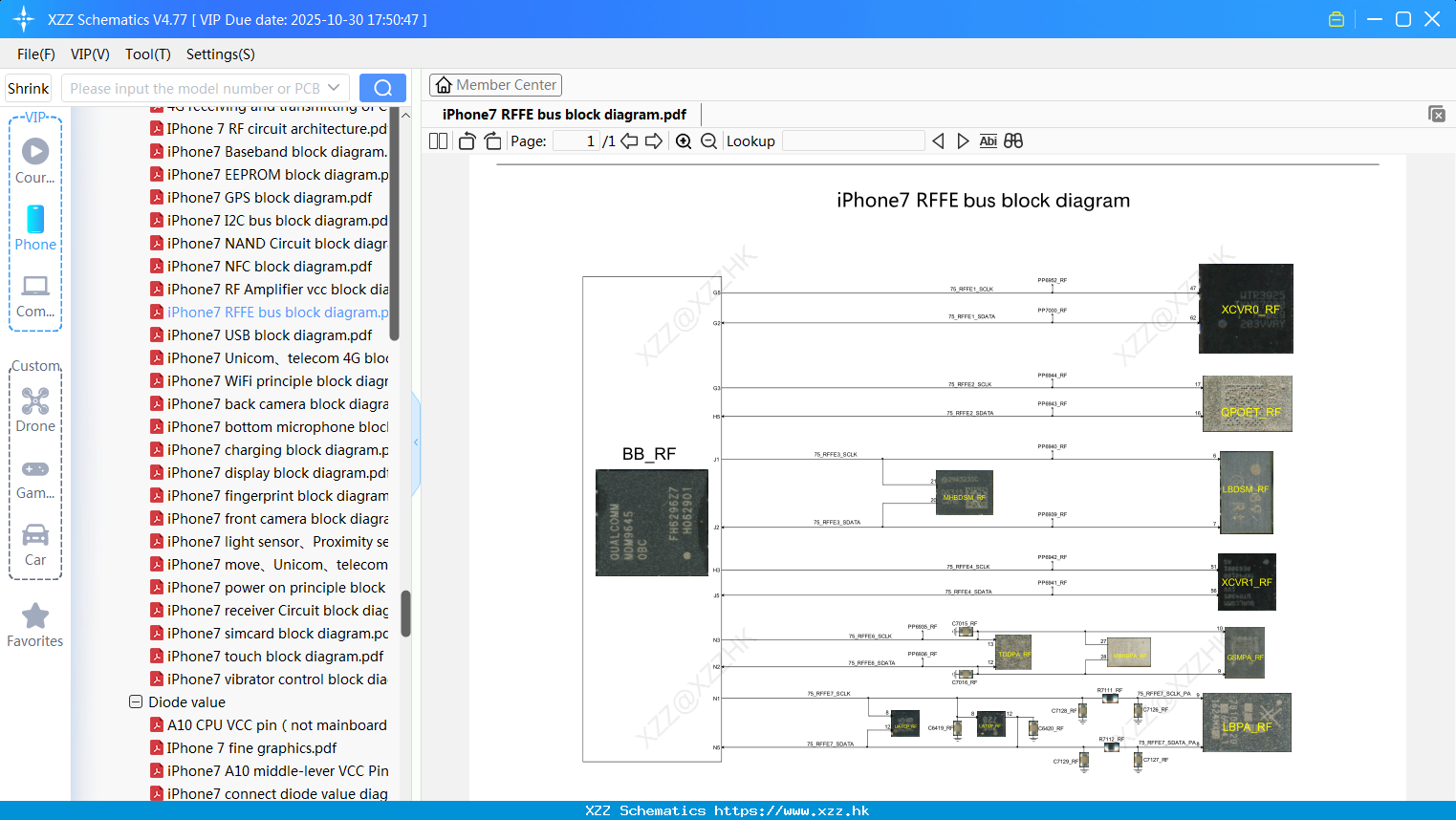Click the page number input field

[x=576, y=141]
